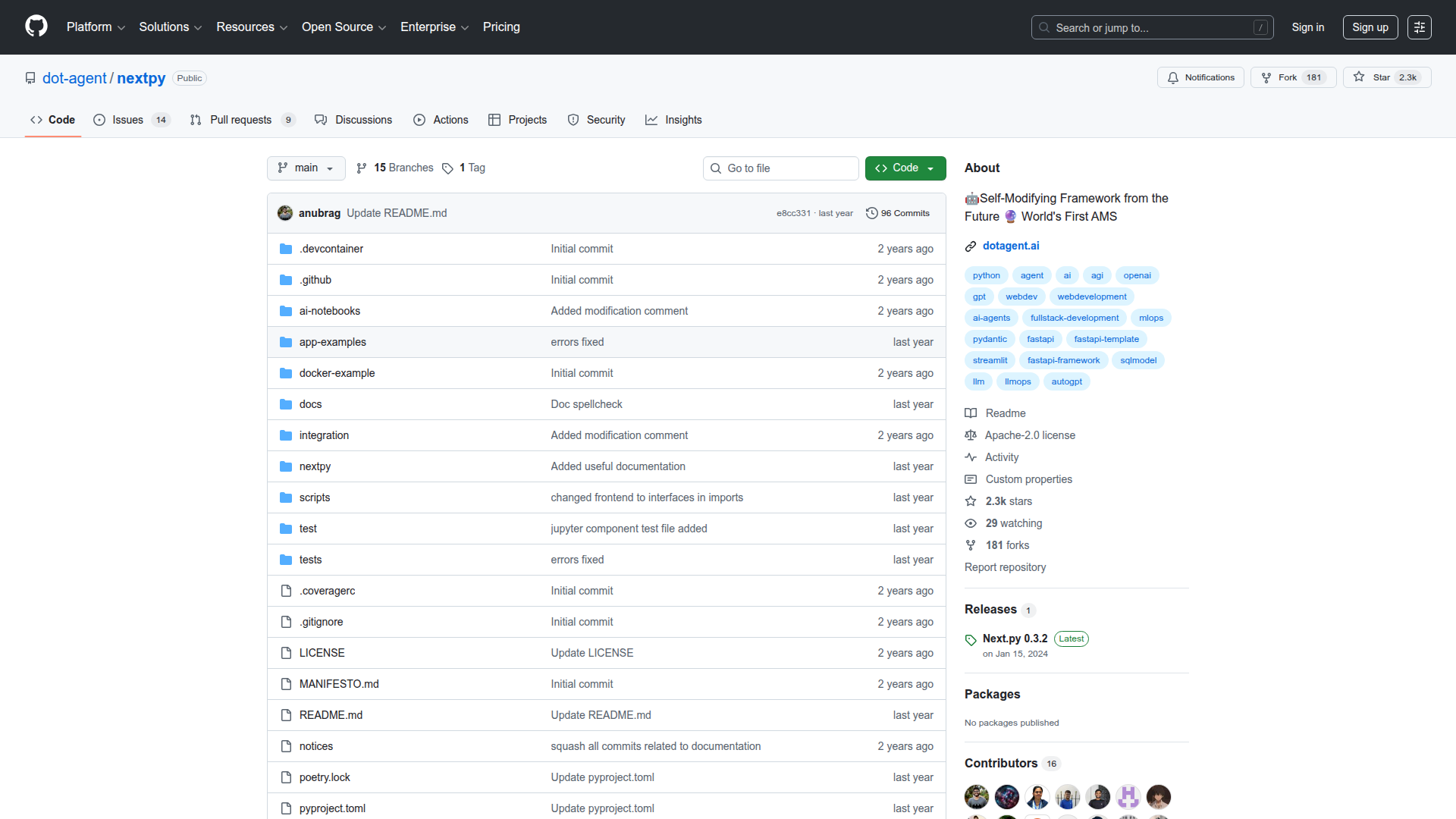Open the dotagent.ai website link

point(1010,246)
